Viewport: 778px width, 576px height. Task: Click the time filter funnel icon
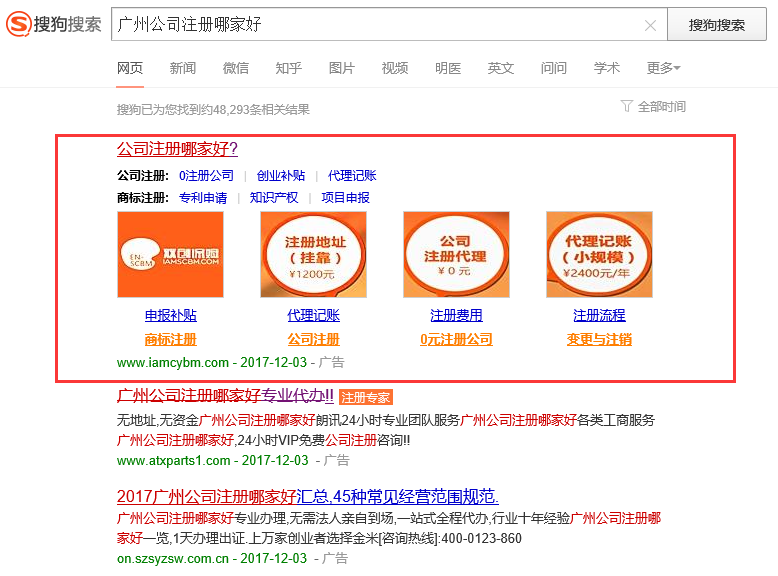627,106
